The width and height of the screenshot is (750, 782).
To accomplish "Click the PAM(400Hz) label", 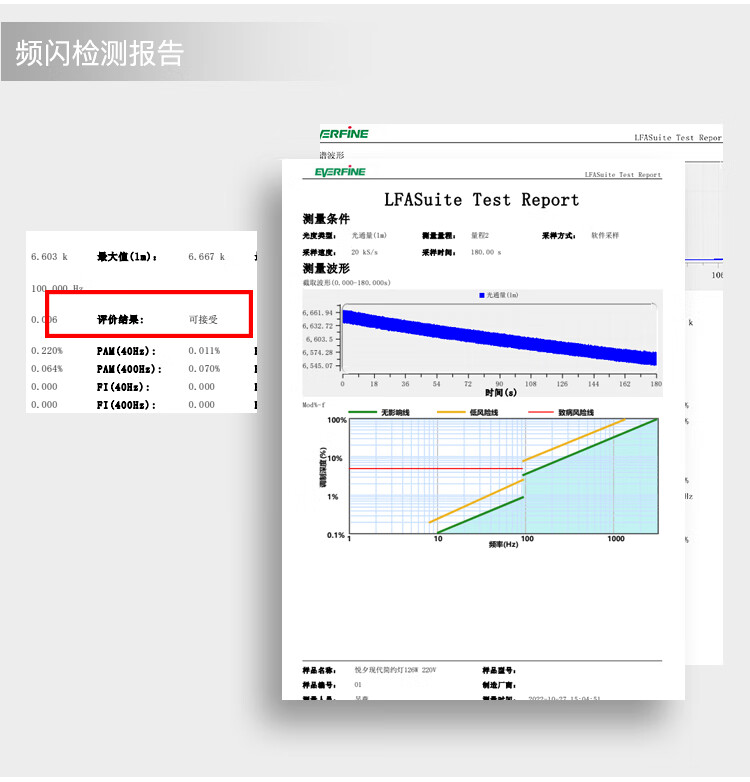I will click(x=129, y=369).
